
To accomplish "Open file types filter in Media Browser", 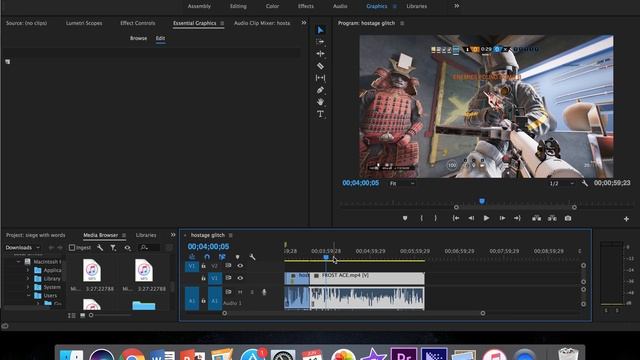I will (113, 247).
